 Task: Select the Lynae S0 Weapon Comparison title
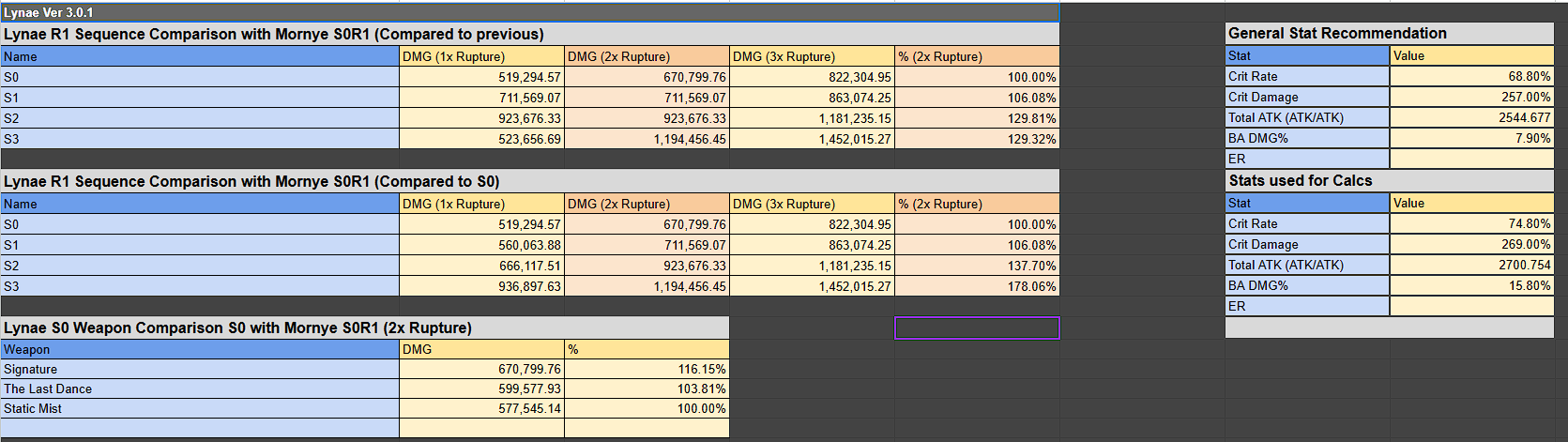(x=365, y=328)
